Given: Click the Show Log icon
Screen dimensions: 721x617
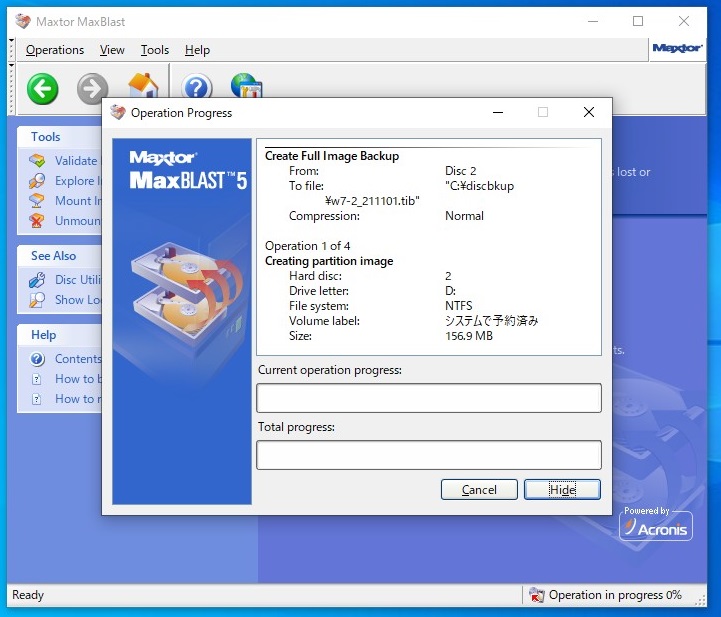Looking at the screenshot, I should [37, 300].
